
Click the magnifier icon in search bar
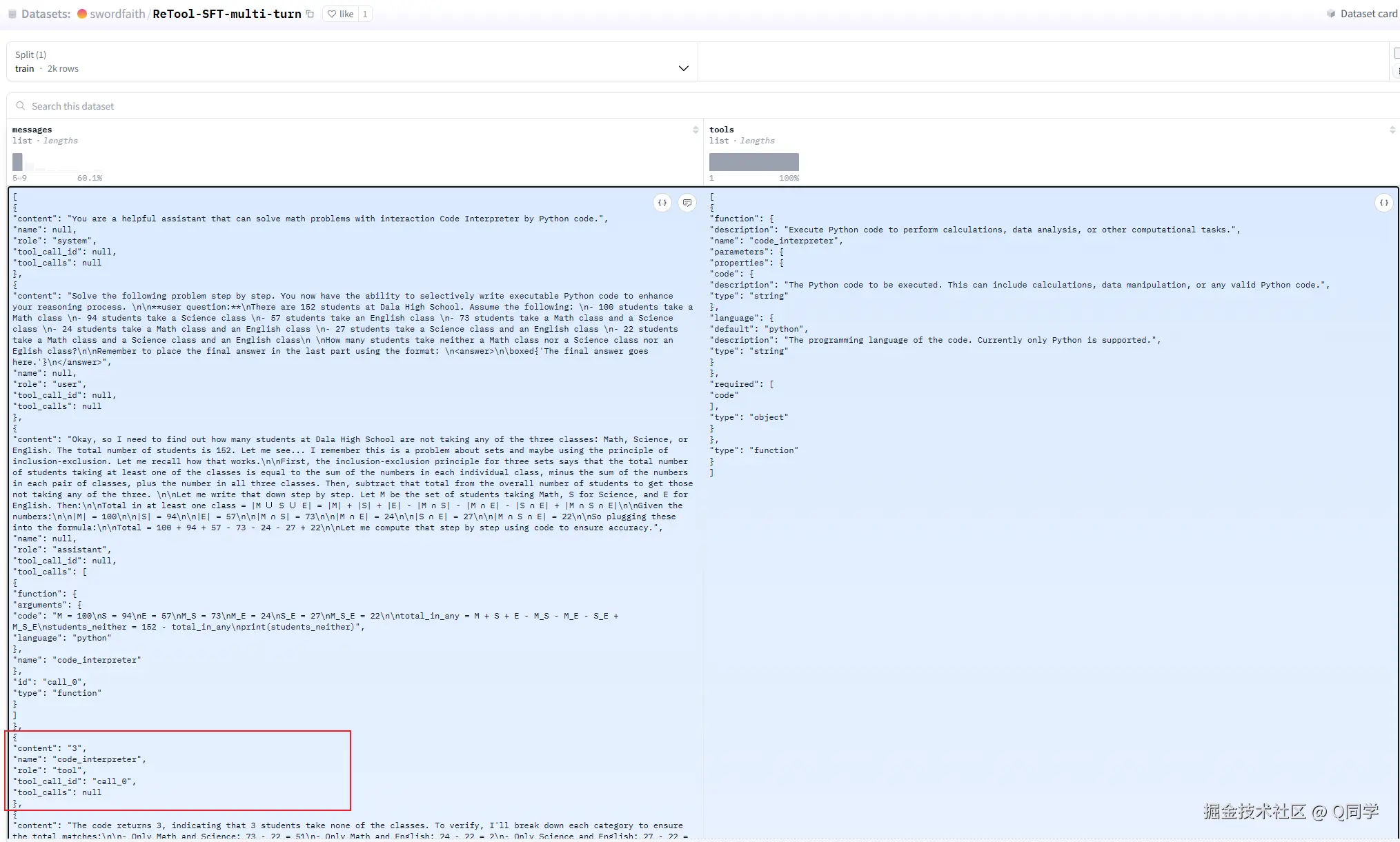pos(21,106)
